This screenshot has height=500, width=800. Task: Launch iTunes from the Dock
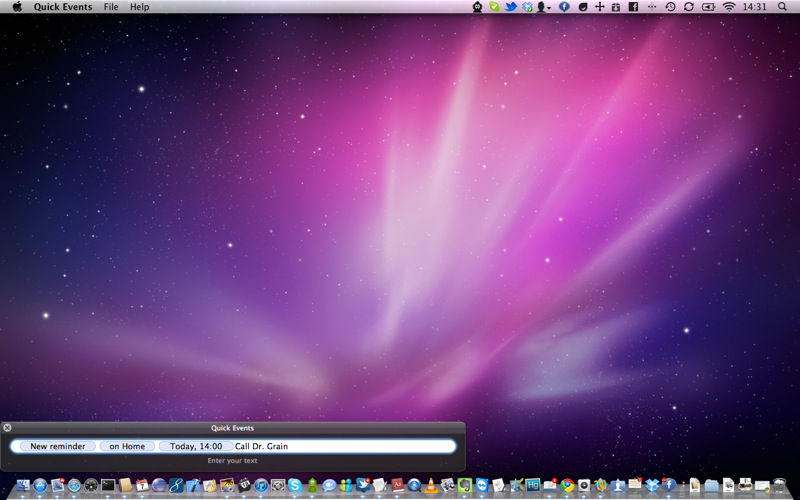261,485
